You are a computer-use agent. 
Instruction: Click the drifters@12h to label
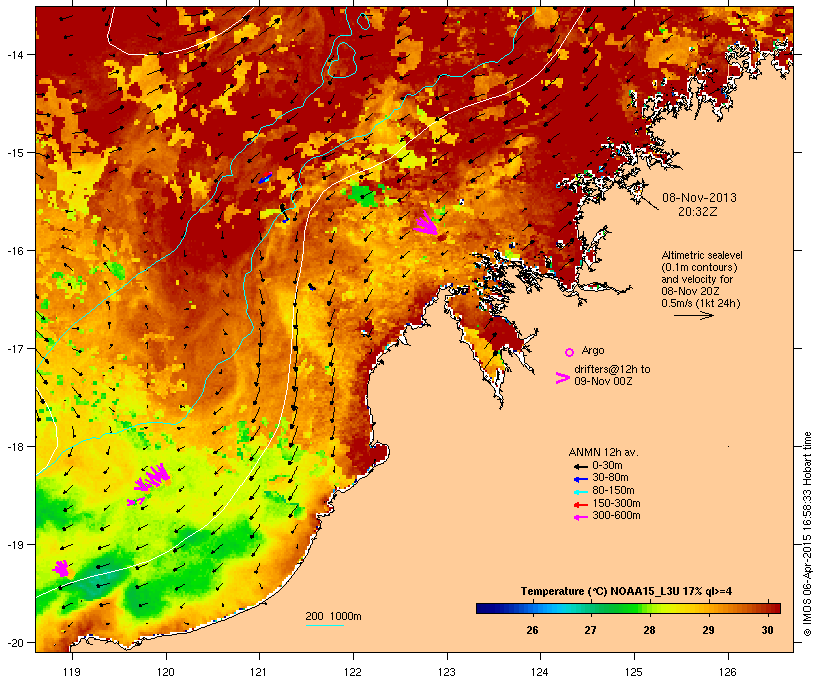(612, 369)
